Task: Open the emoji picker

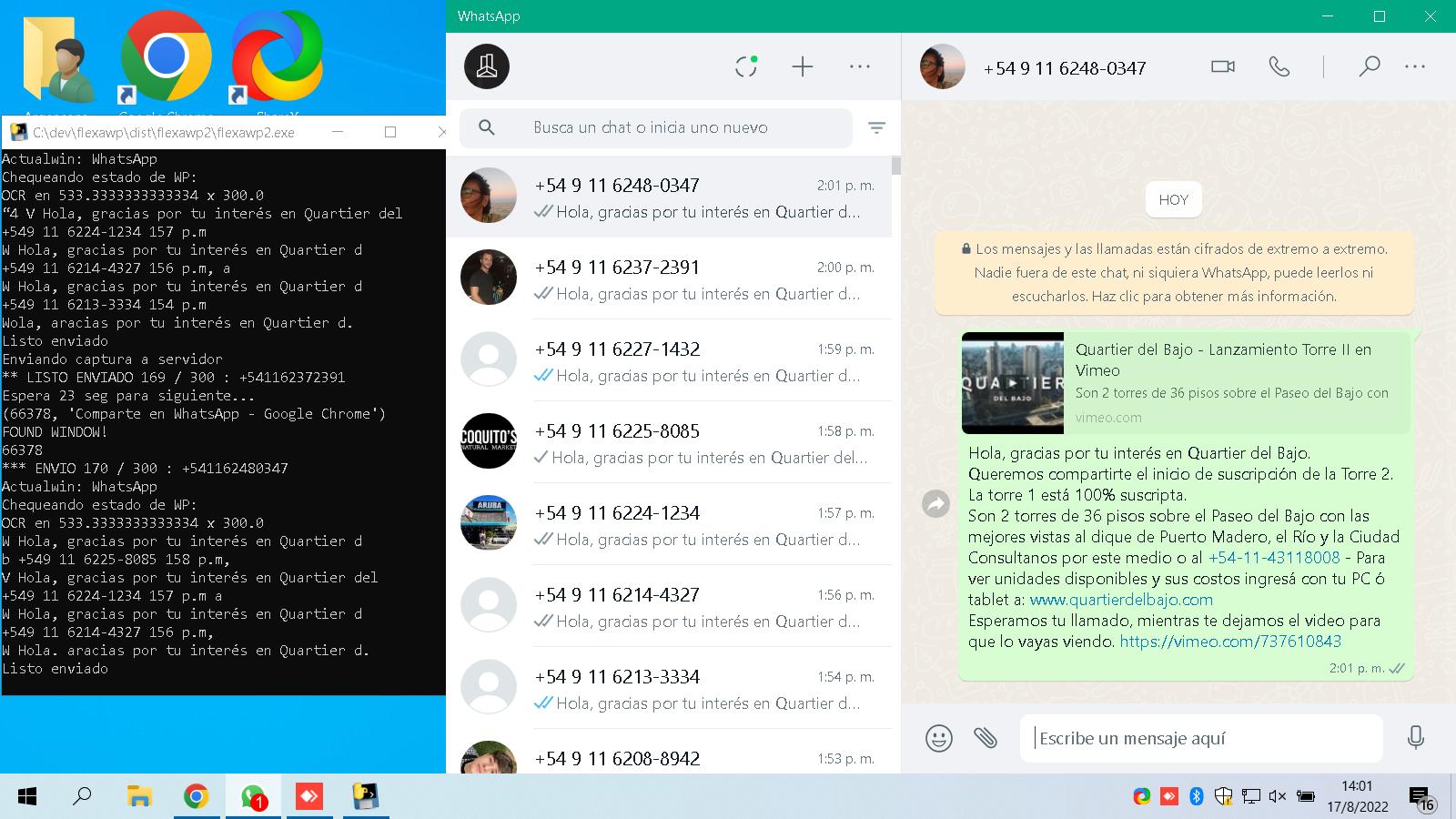Action: click(x=939, y=738)
